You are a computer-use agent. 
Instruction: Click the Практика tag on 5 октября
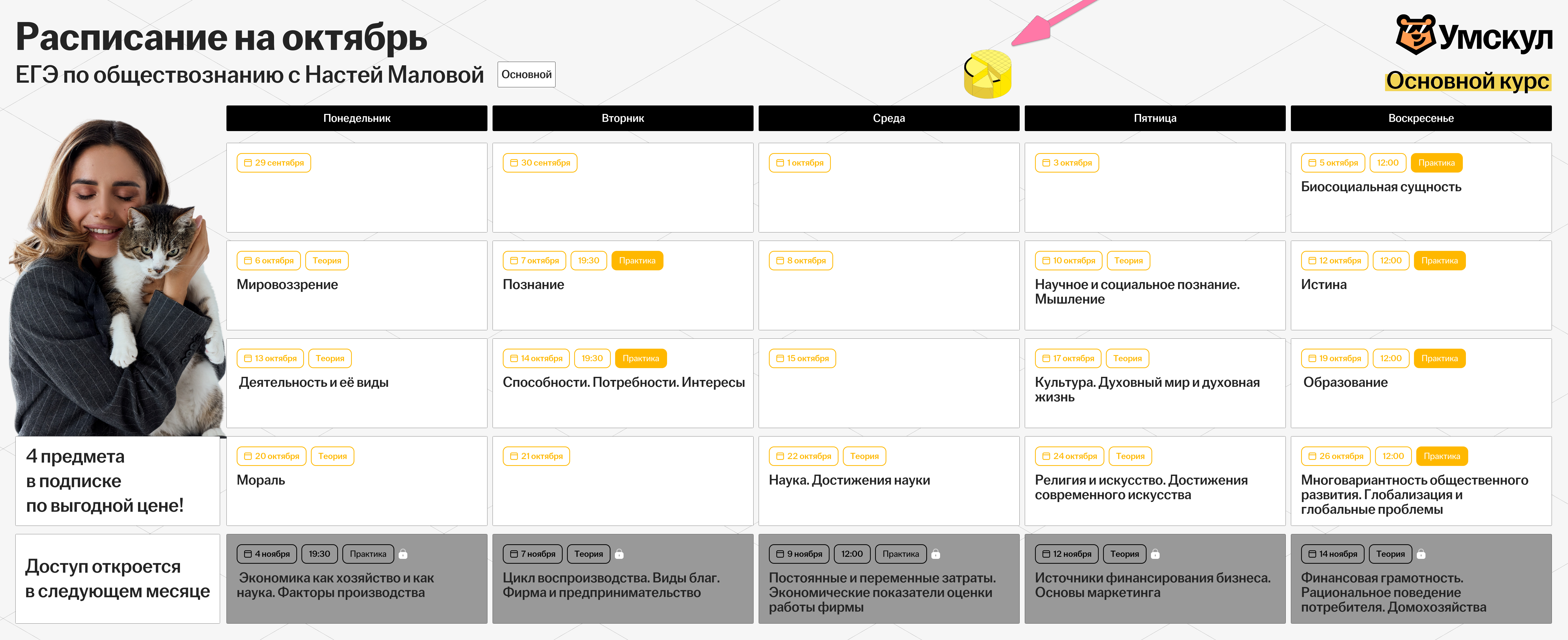pyautogui.click(x=1436, y=163)
